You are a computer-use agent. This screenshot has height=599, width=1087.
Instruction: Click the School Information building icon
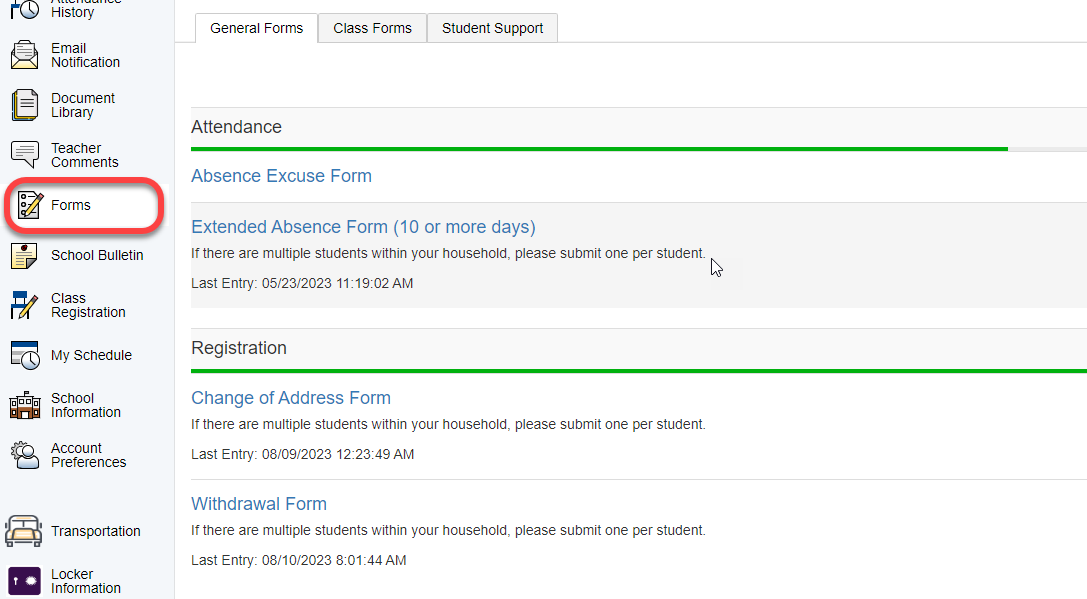pos(25,405)
